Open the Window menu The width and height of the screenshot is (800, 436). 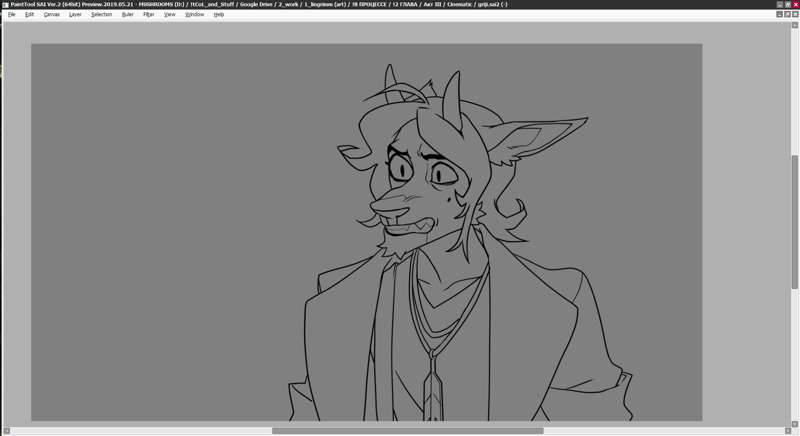[x=194, y=14]
